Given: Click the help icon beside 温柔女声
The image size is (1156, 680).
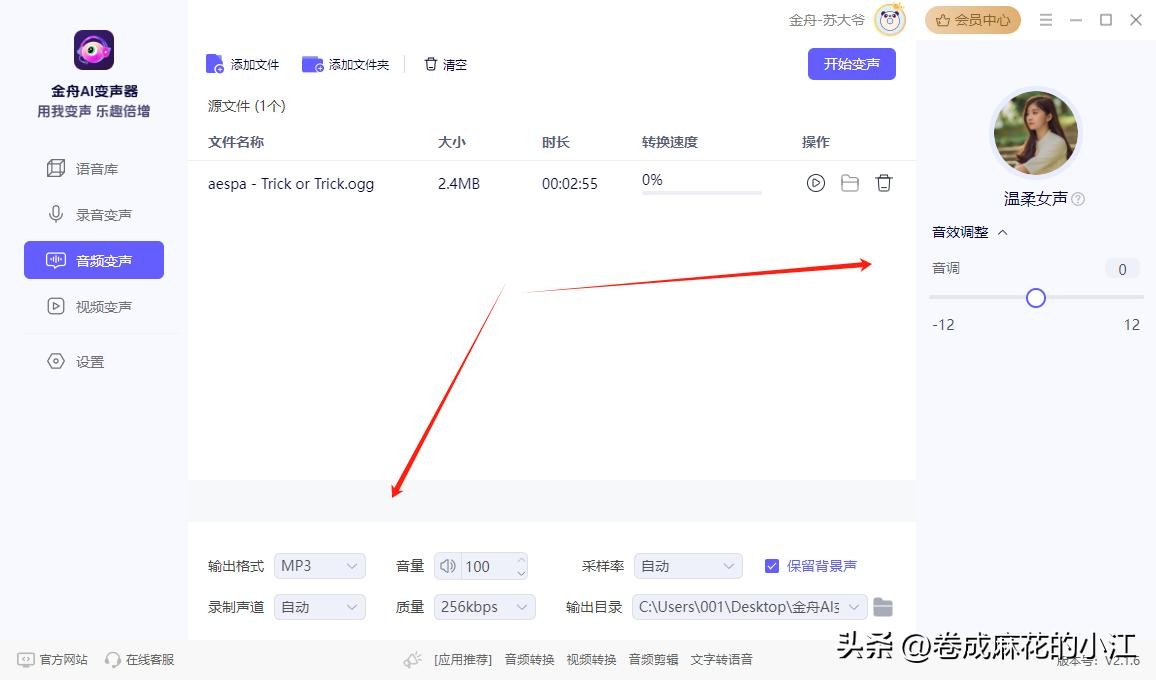Looking at the screenshot, I should pos(1078,199).
